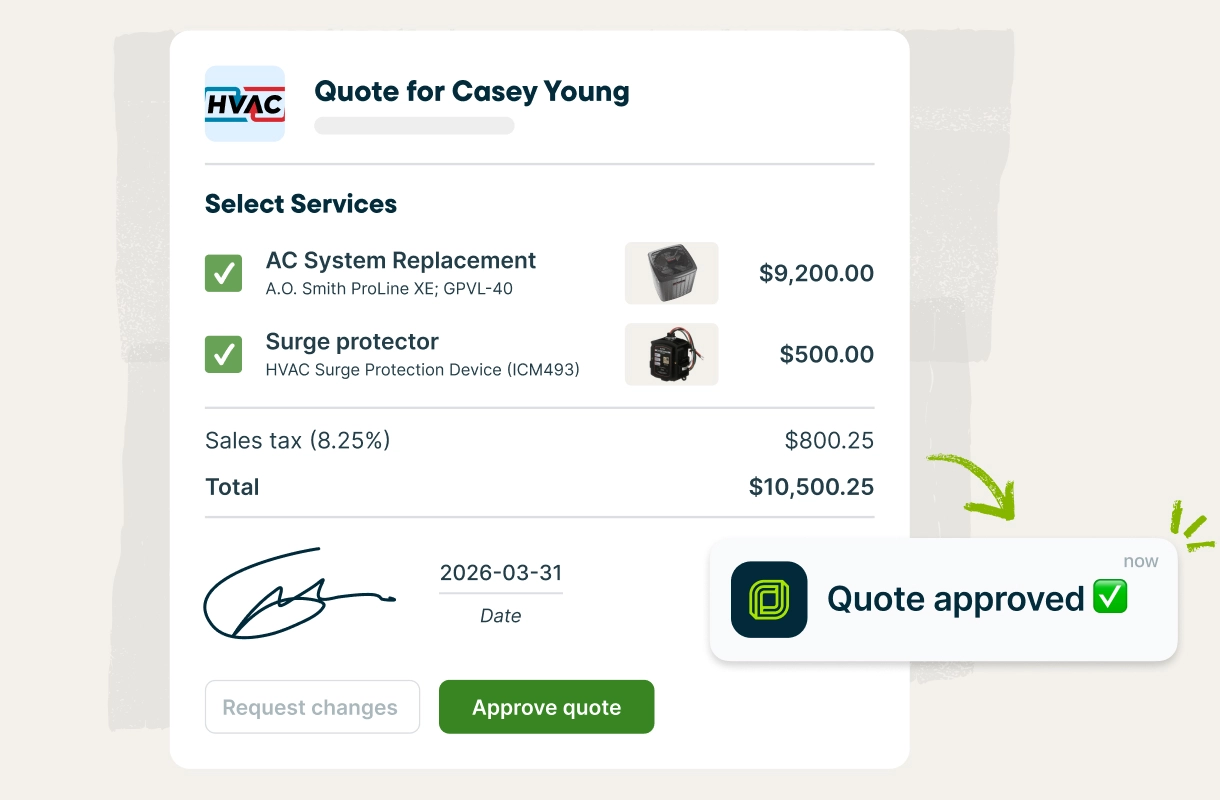Click the Request changes button
This screenshot has width=1220, height=800.
312,707
